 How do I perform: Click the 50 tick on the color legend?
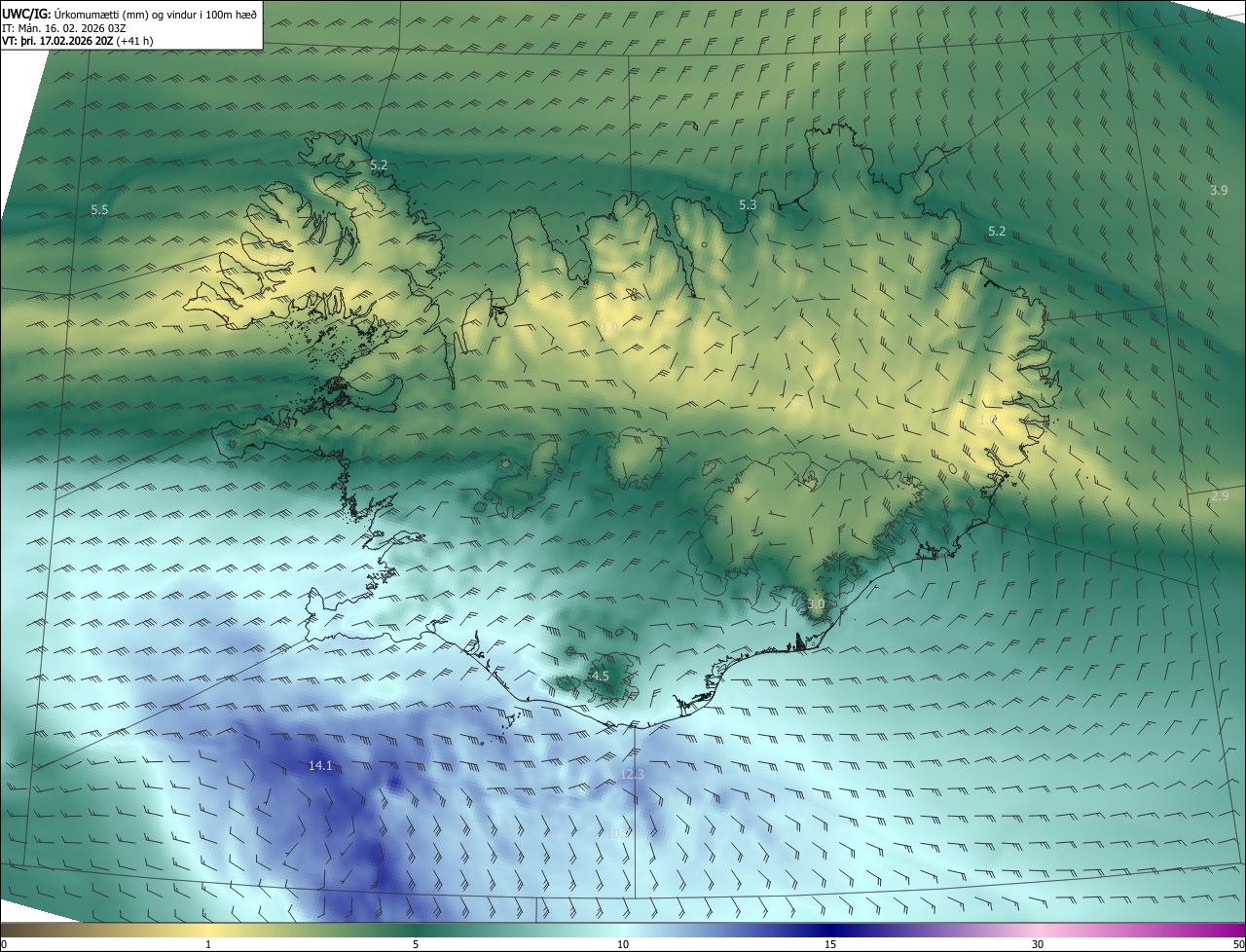1238,944
